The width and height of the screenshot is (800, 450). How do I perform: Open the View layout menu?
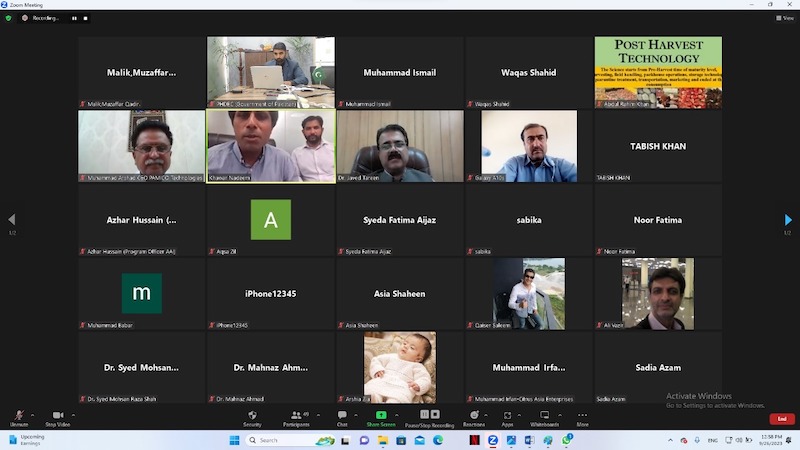[x=785, y=18]
